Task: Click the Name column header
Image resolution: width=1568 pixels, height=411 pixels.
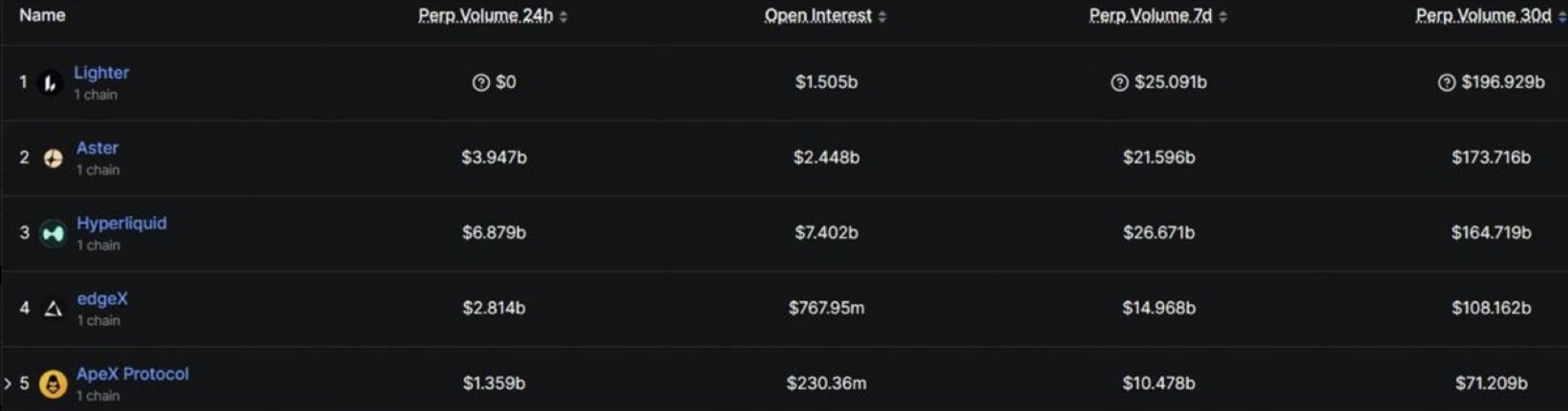Action: [x=42, y=15]
